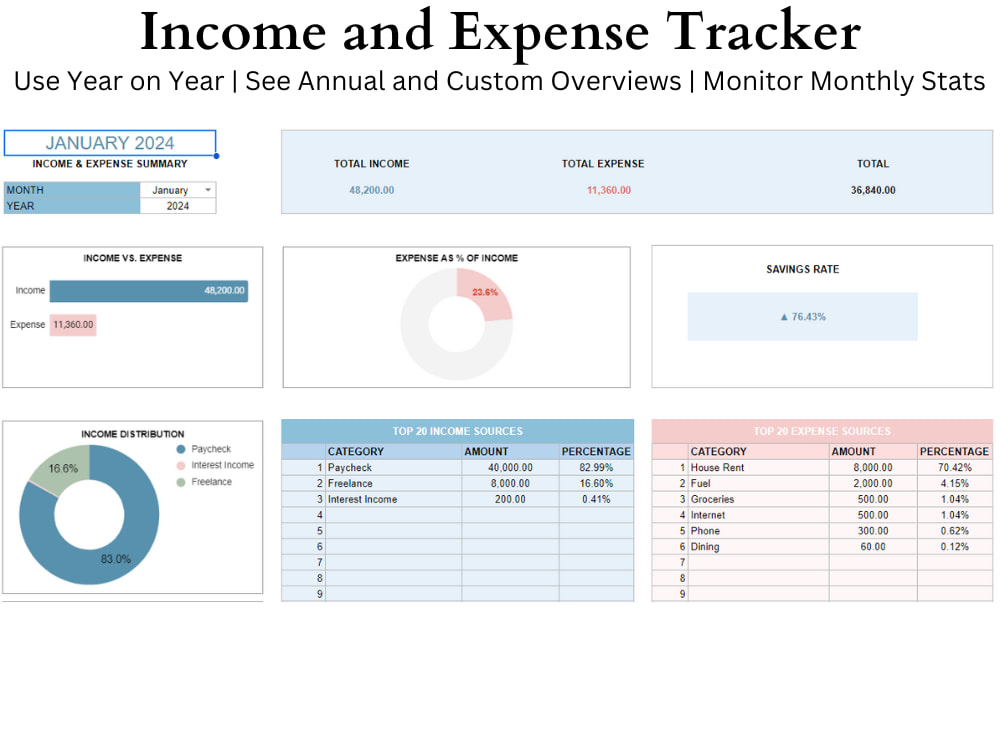Select the Freelance row in income table
The width and height of the screenshot is (1000, 750).
point(457,483)
